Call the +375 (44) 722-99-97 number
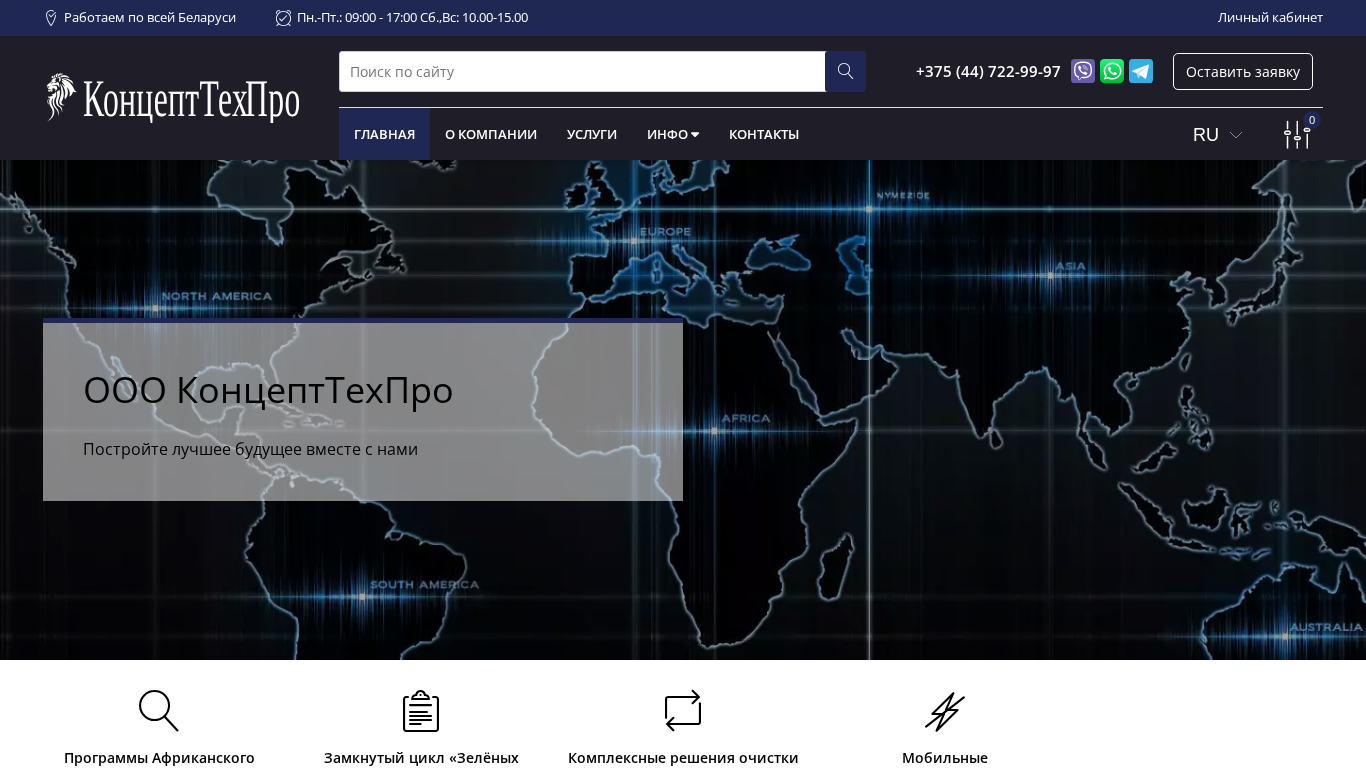The image size is (1366, 768). [988, 72]
